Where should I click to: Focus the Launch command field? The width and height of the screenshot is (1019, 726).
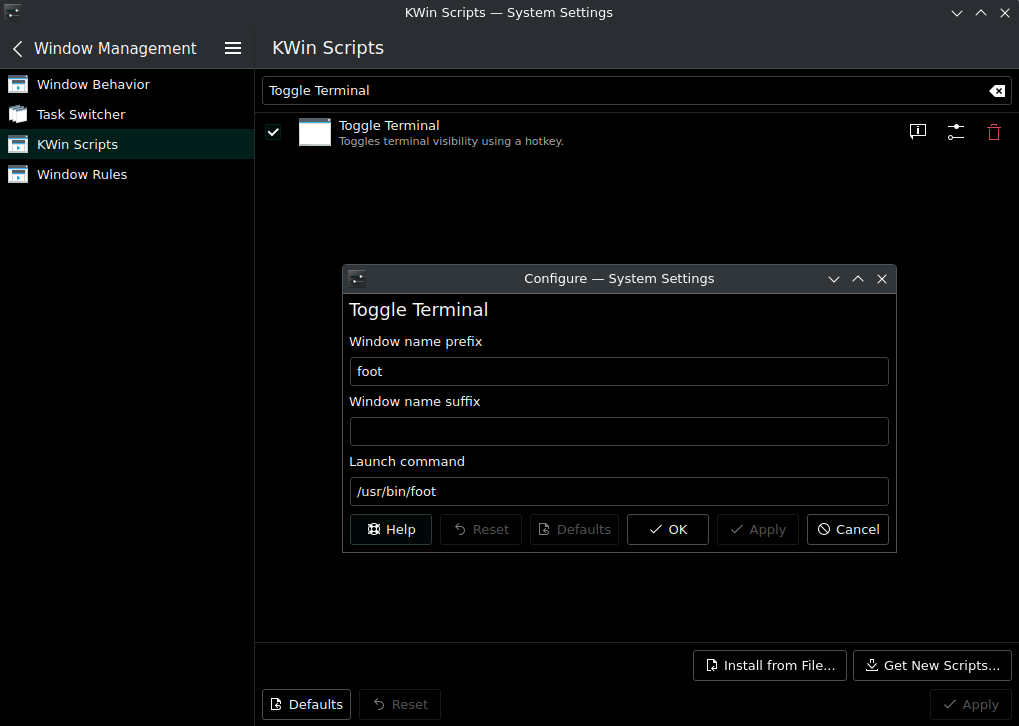coord(619,491)
